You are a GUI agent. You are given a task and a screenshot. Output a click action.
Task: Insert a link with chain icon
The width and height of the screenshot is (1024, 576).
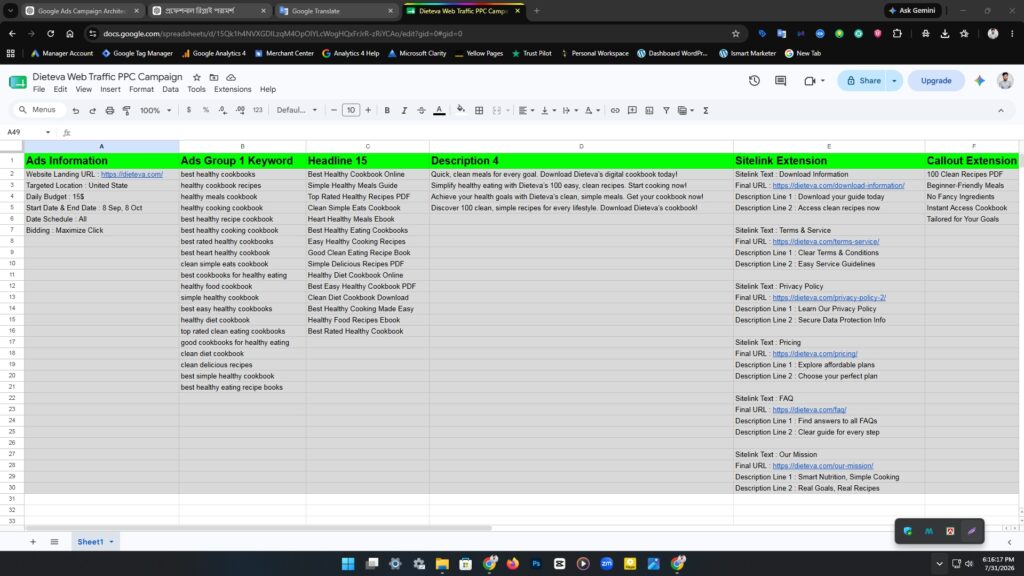(615, 110)
